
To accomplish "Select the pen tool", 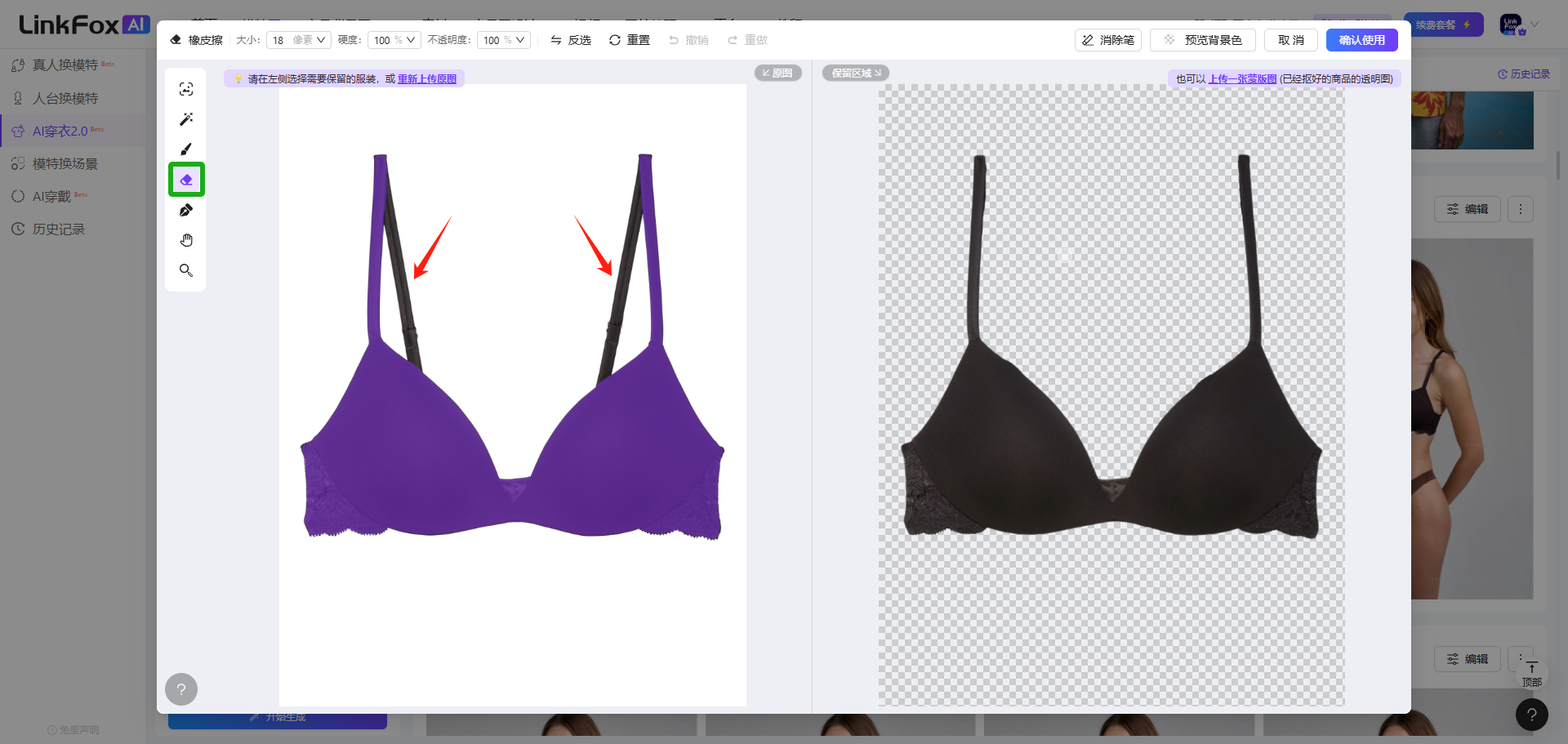I will [186, 210].
